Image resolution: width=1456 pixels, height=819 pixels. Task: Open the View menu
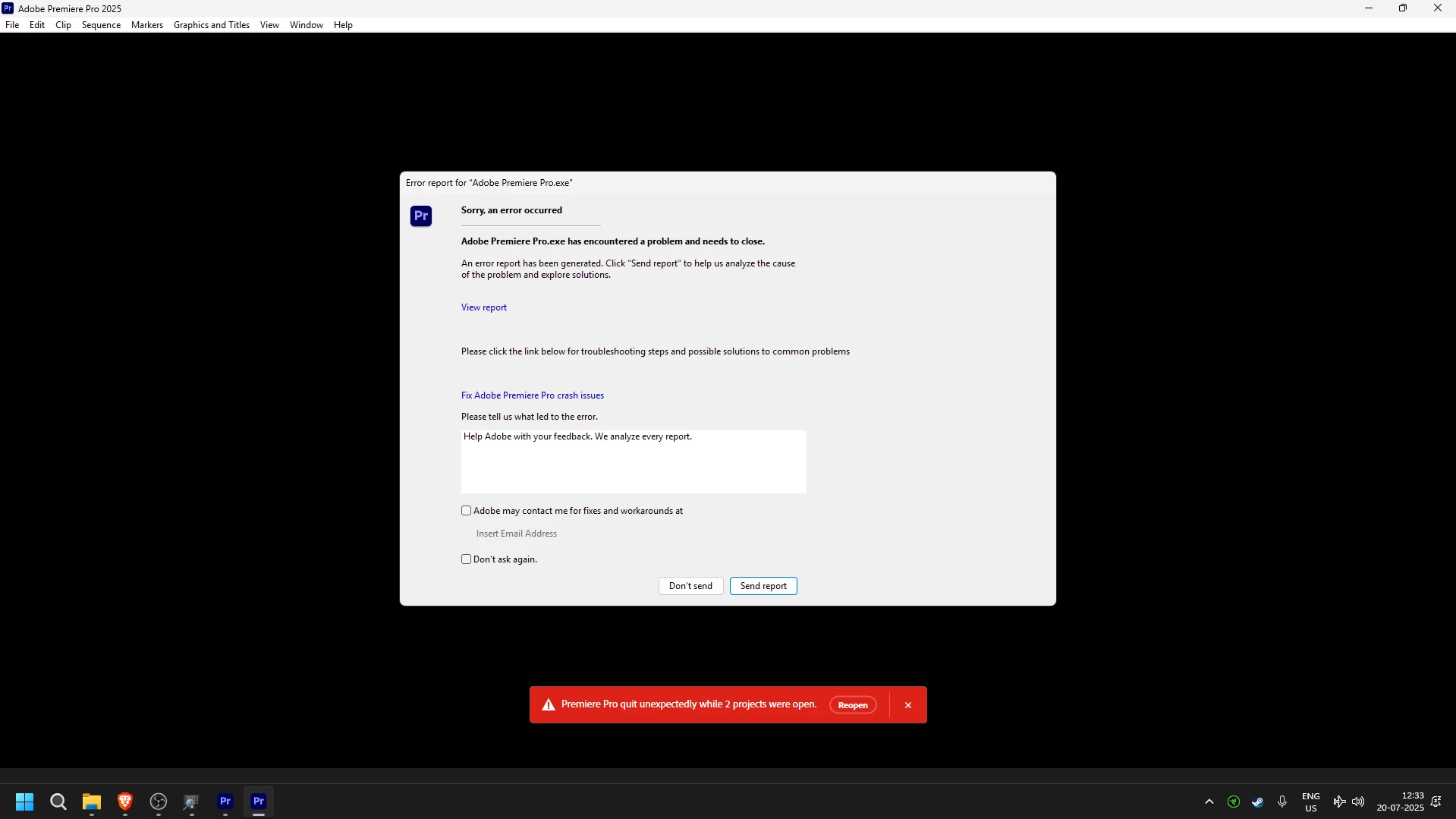269,25
